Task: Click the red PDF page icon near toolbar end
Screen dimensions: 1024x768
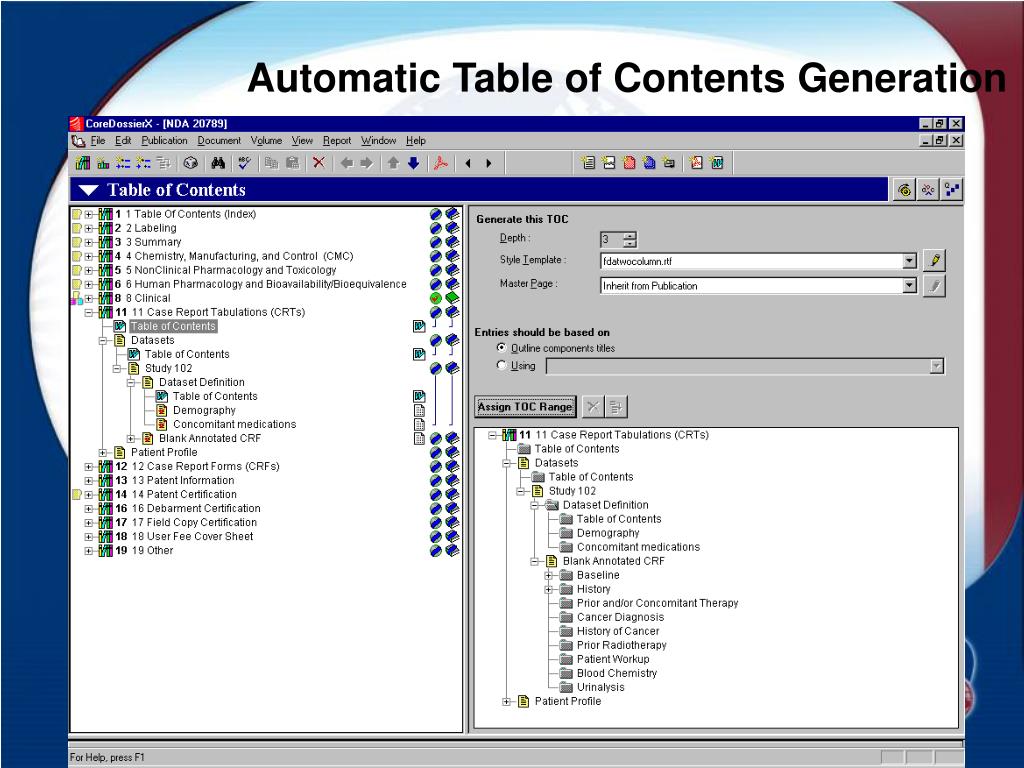Action: pos(696,163)
